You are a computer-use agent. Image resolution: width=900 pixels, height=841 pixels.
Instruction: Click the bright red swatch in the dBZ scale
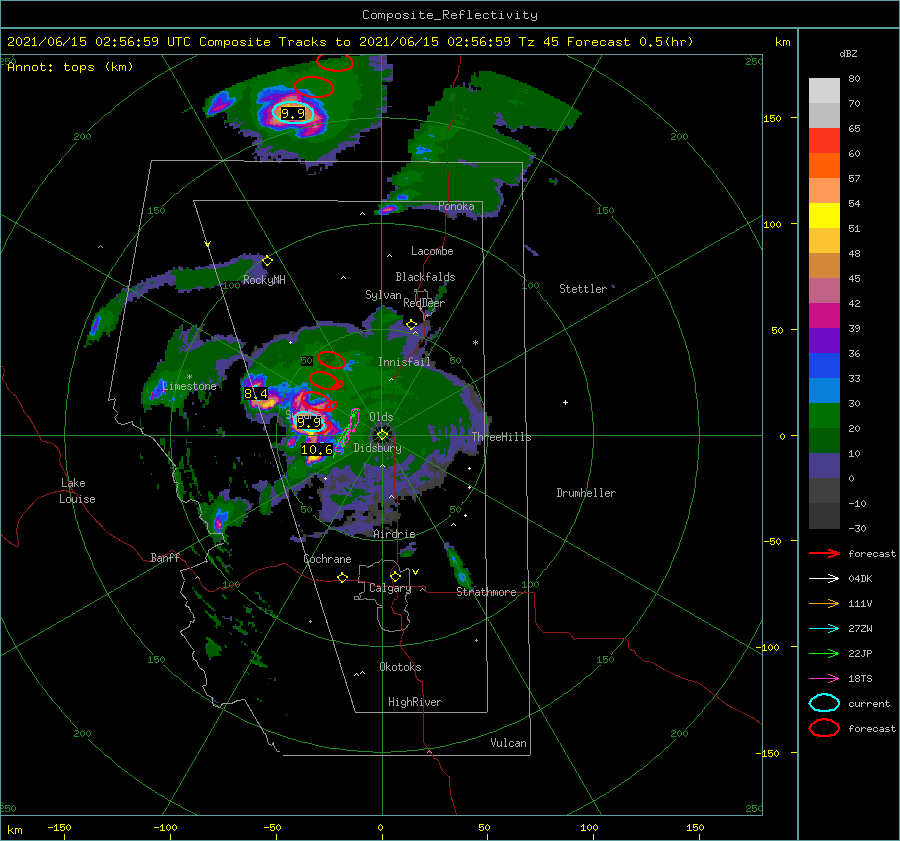[x=824, y=141]
